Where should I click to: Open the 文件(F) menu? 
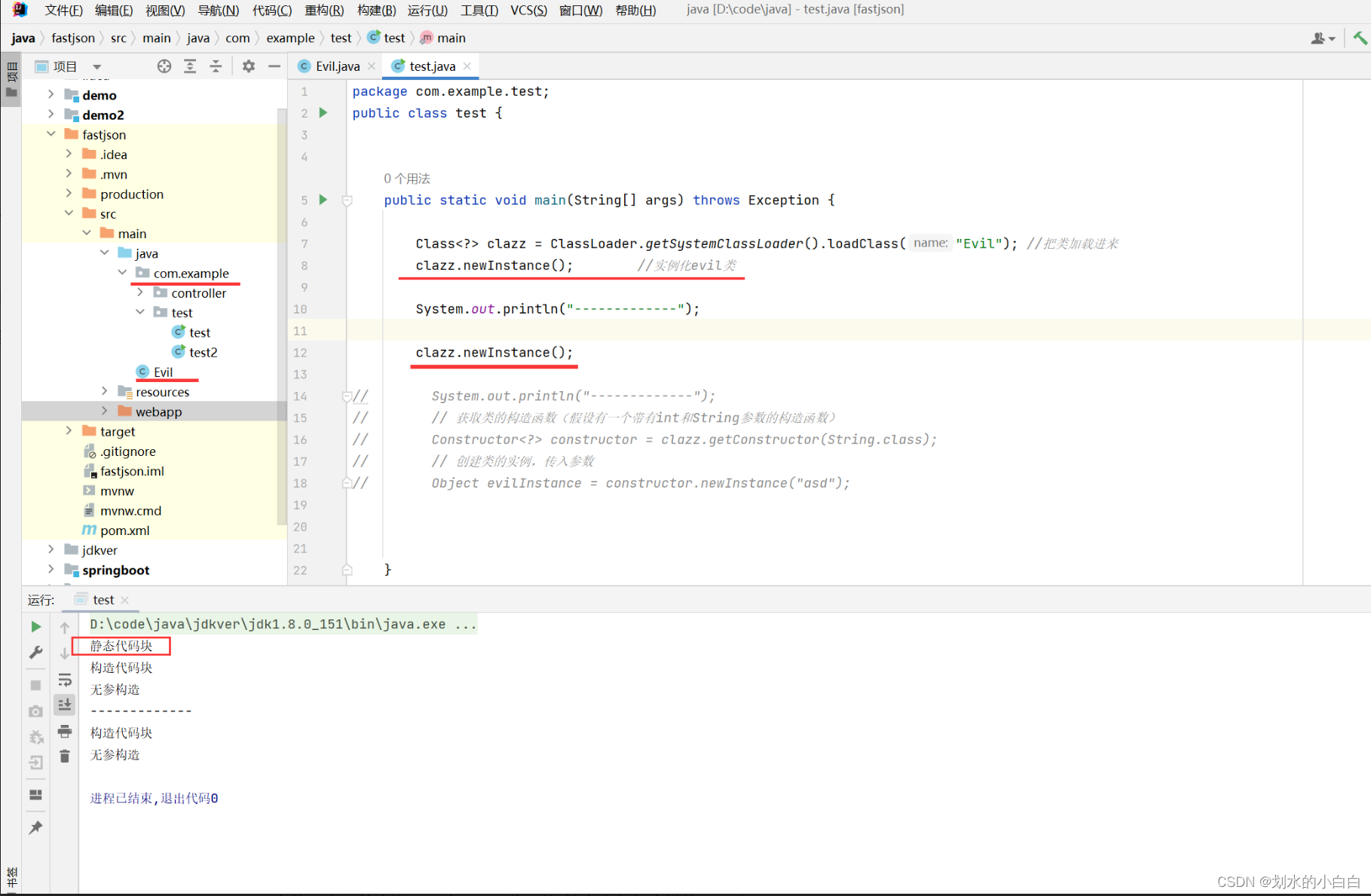[63, 10]
